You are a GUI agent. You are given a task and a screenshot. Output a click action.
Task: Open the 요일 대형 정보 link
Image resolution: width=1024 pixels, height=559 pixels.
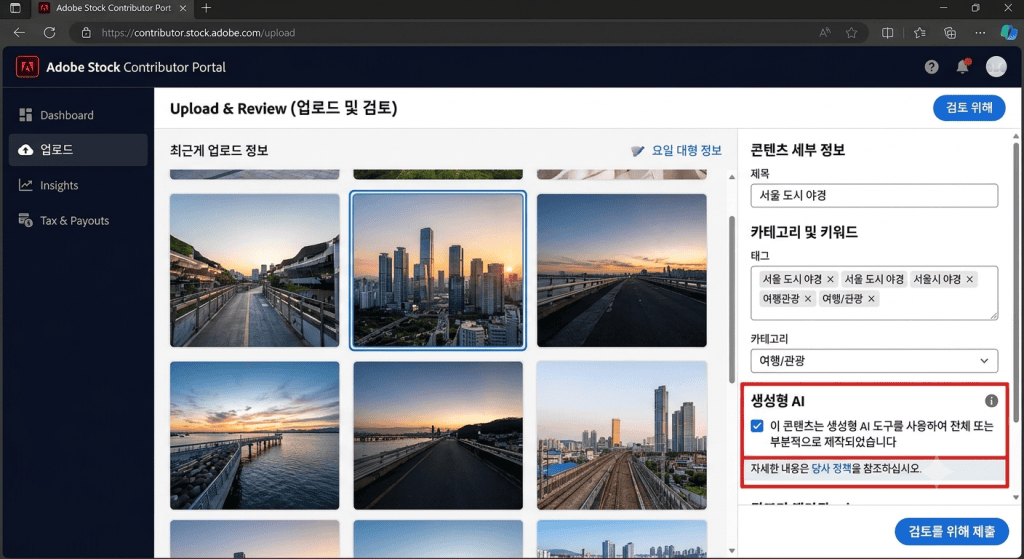coord(686,150)
